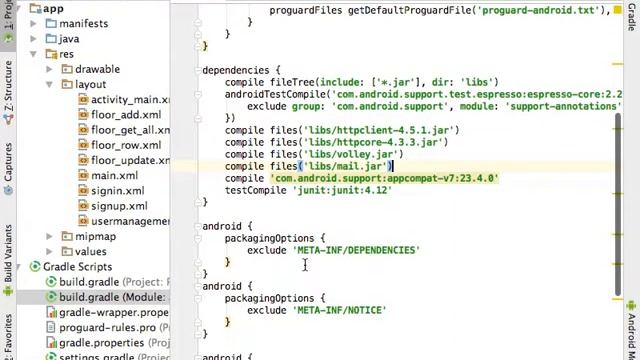Screen dimensions: 640x360
Task: Click the appcompat-v7:23.4.0 dependency string
Action: [384, 178]
